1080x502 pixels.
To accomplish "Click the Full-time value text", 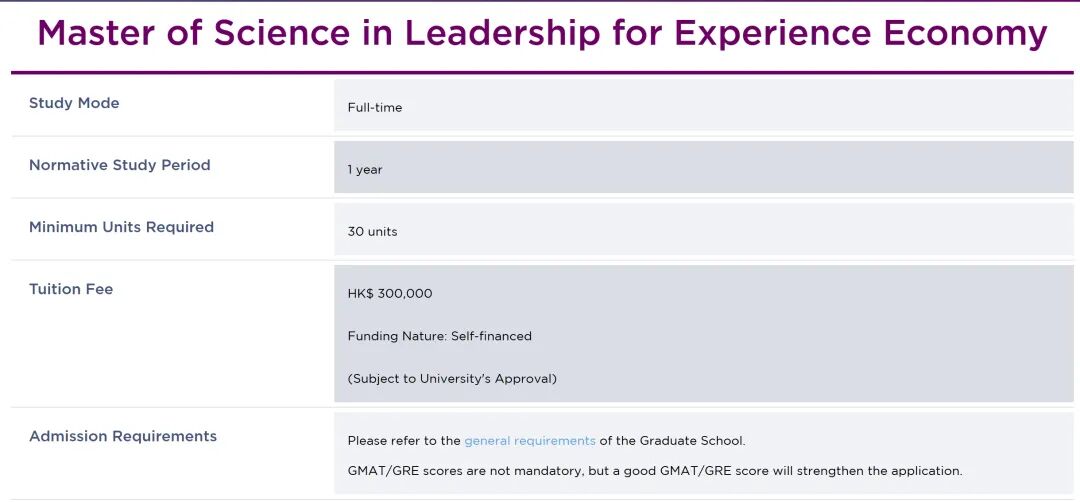I will pos(375,107).
